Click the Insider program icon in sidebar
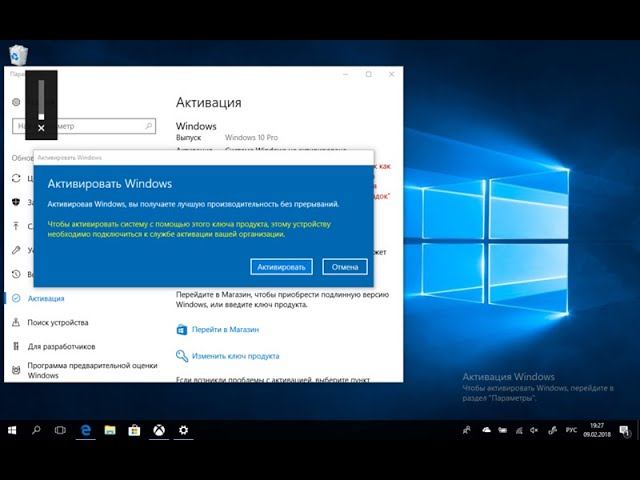640x480 pixels. [x=16, y=370]
